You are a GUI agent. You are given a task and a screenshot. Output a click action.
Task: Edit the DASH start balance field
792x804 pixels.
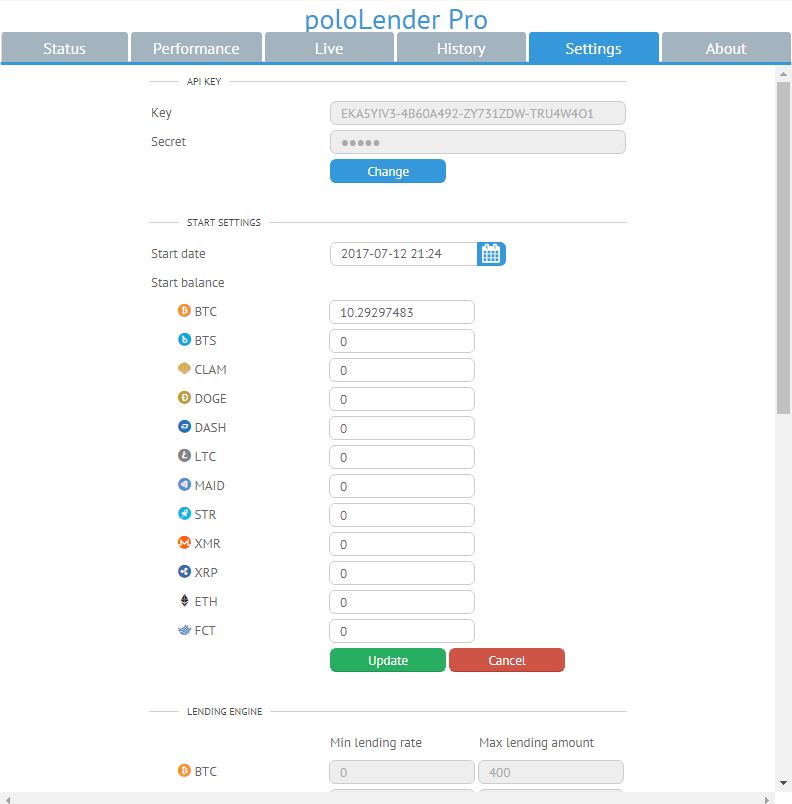tap(402, 428)
